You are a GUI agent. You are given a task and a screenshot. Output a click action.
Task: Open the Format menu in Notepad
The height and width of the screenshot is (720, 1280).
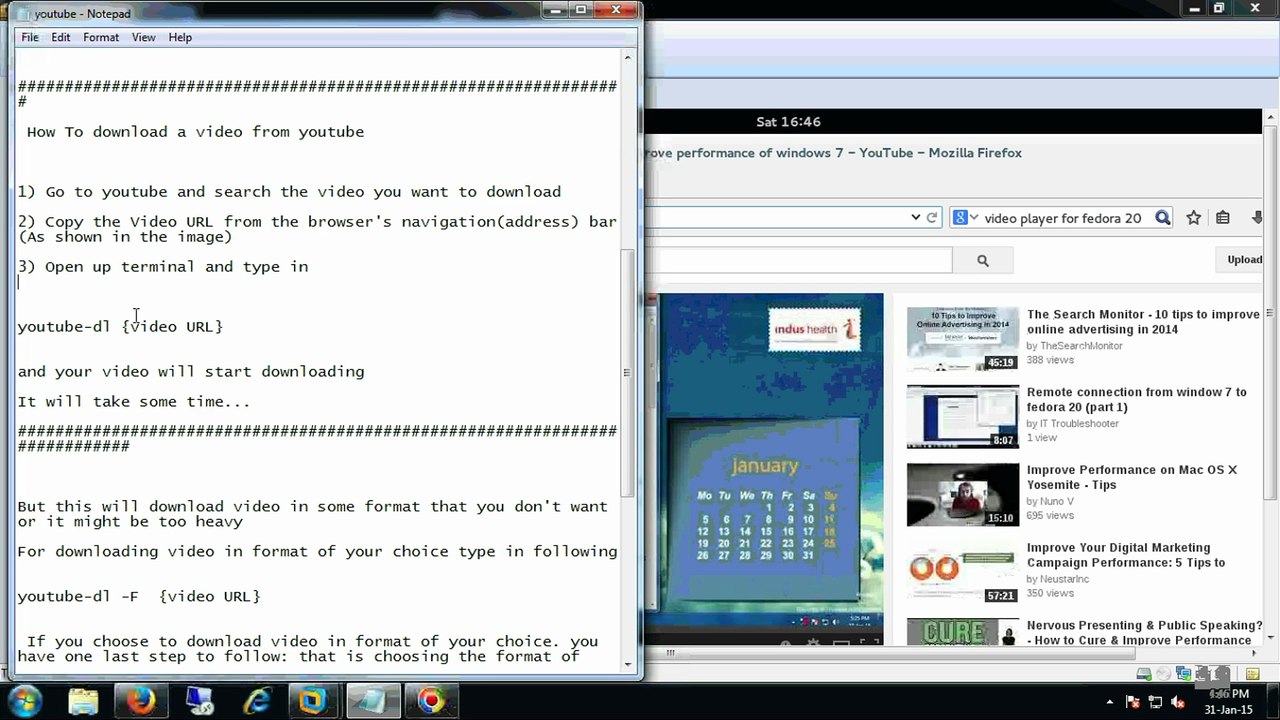[x=101, y=37]
